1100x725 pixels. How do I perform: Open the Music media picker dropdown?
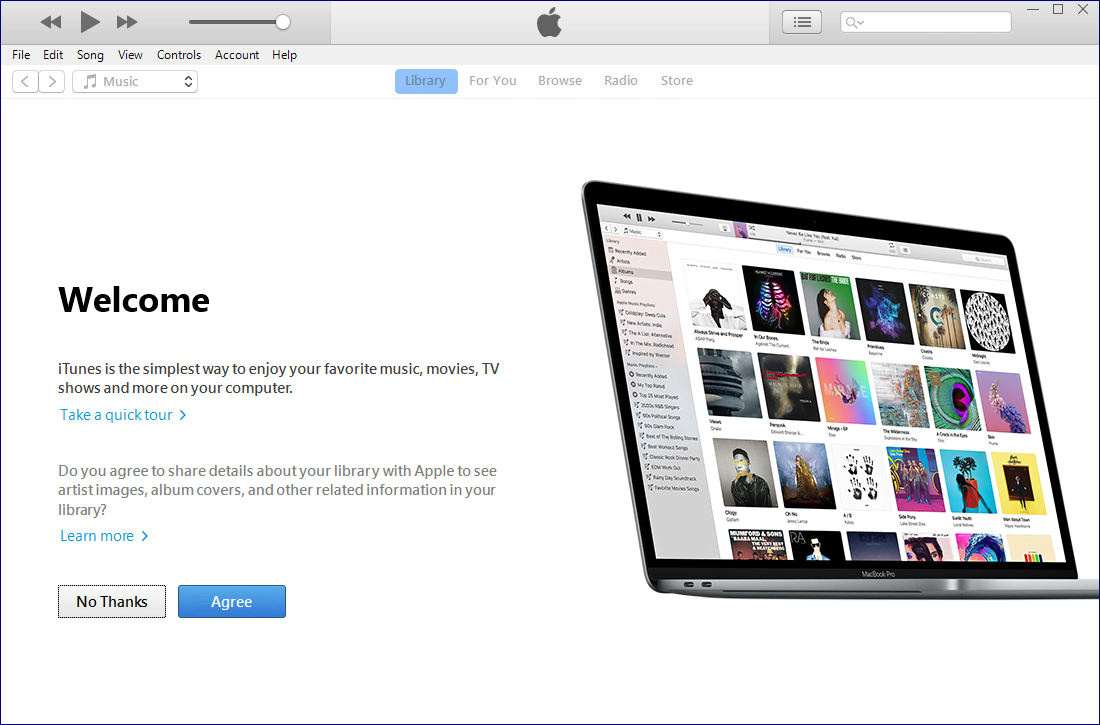tap(135, 82)
